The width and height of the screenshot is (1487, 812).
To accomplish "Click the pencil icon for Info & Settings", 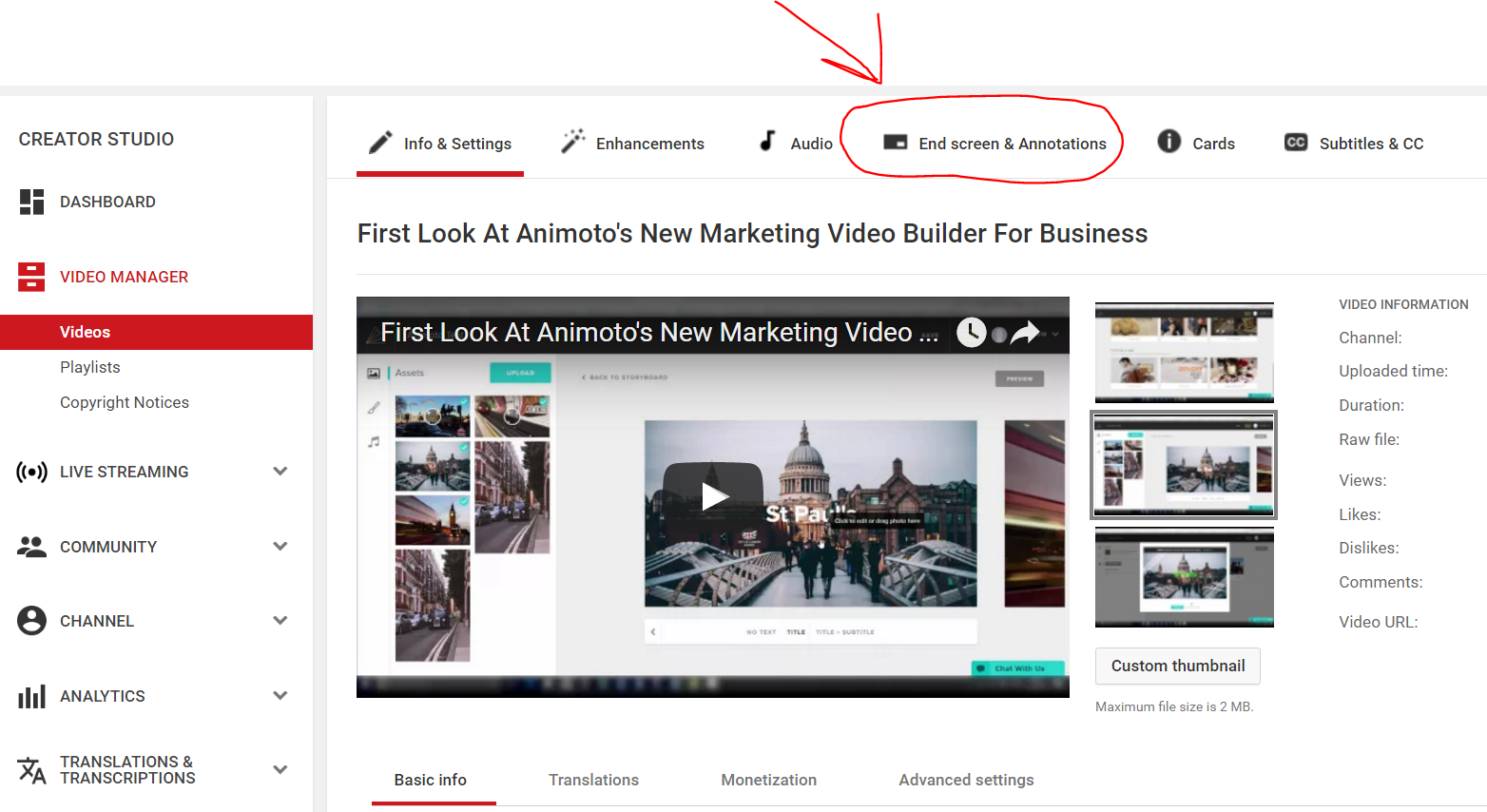I will tap(380, 143).
